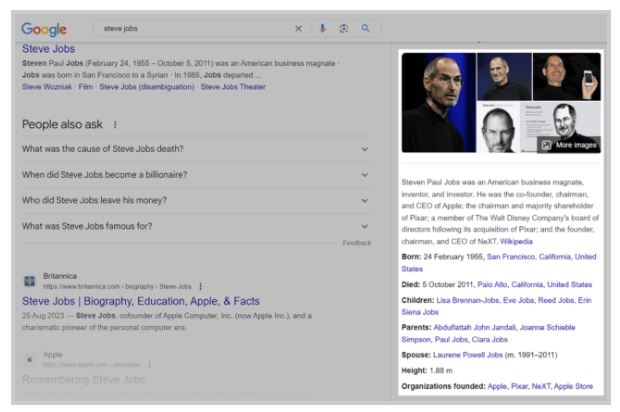Image resolution: width=620 pixels, height=412 pixels.
Task: Open large Steve Jobs portrait thumbnail
Action: click(x=439, y=103)
